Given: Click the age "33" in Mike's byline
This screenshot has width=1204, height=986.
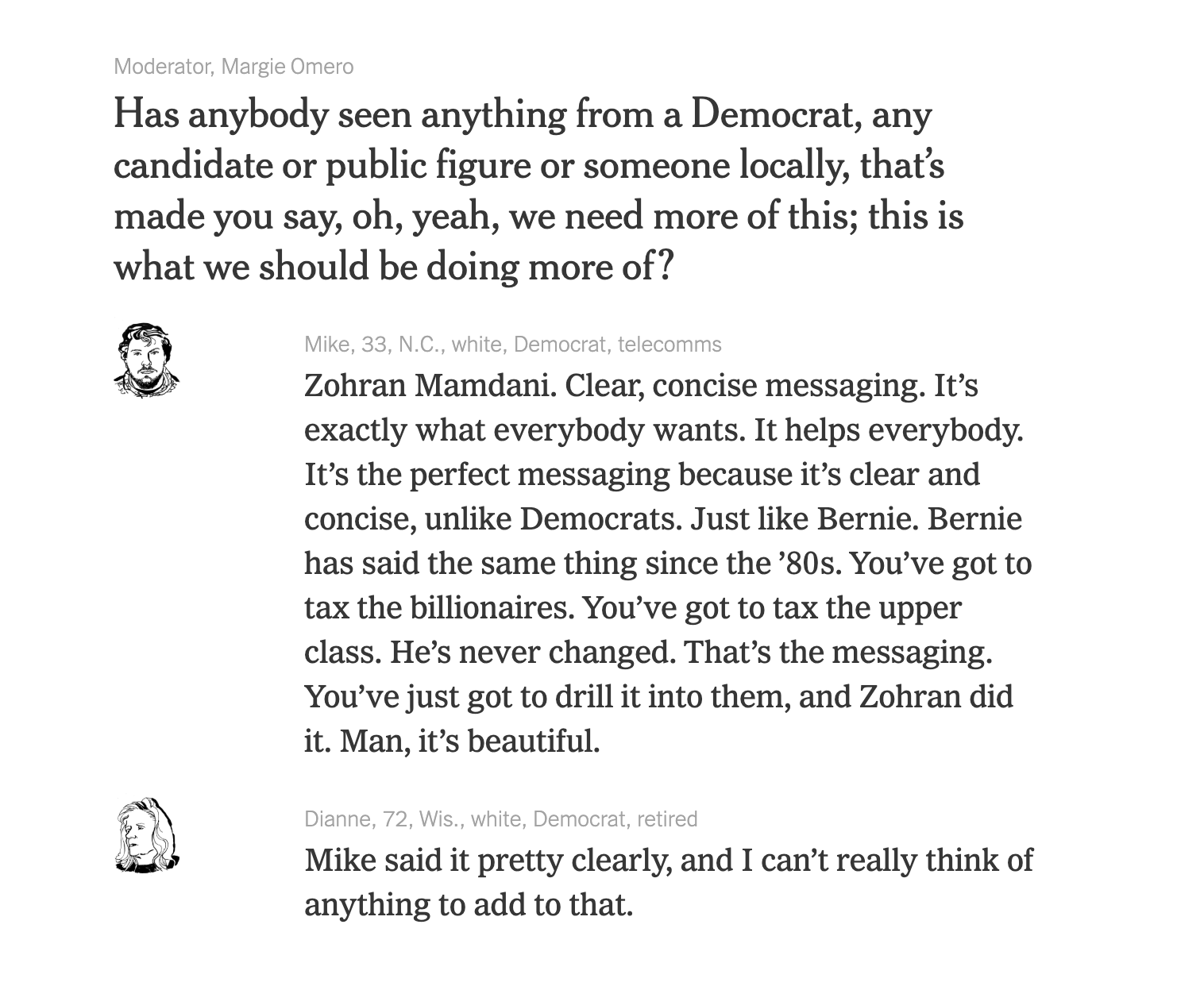Looking at the screenshot, I should coord(372,345).
